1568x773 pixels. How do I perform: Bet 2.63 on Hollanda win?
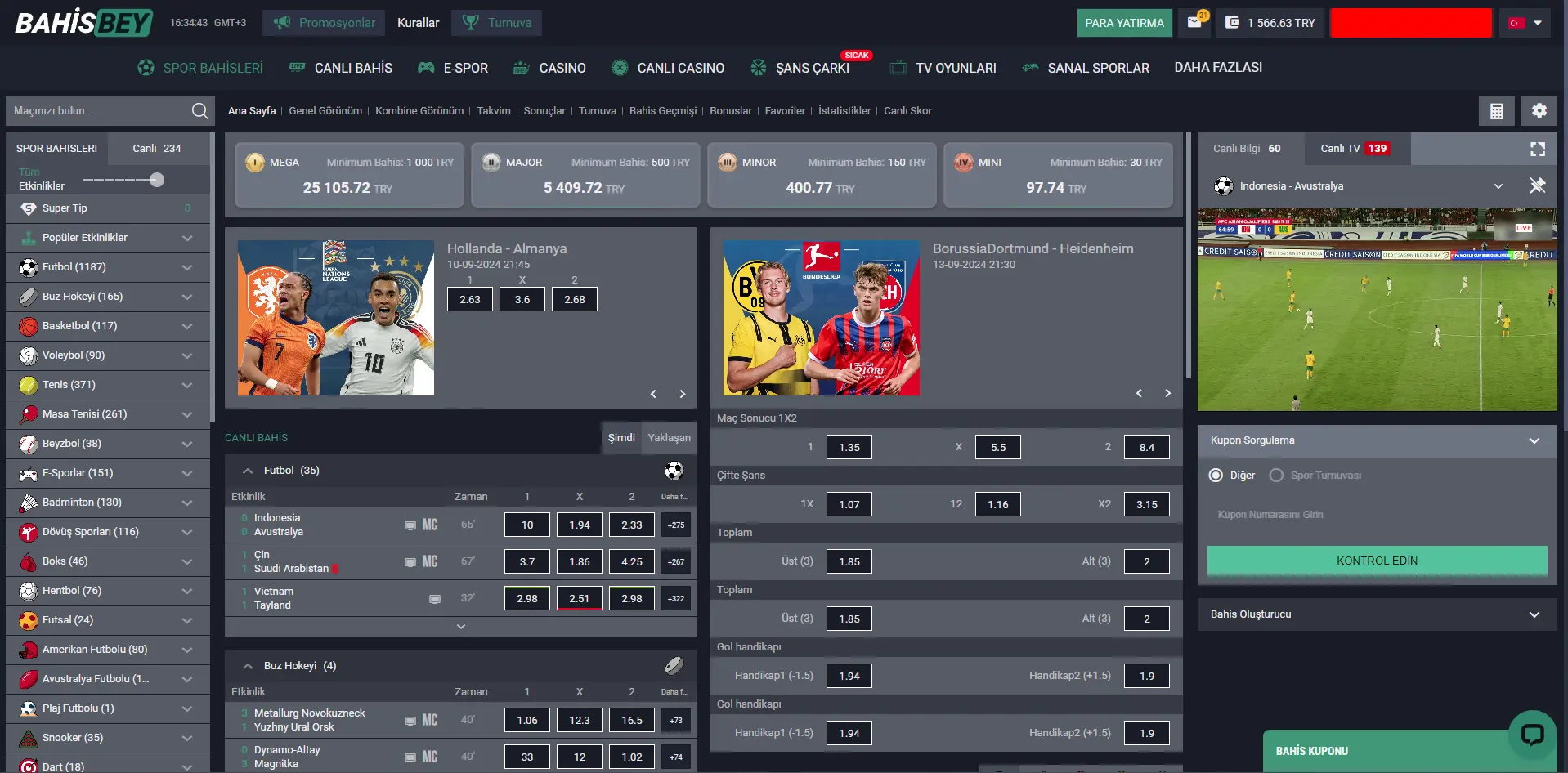470,299
